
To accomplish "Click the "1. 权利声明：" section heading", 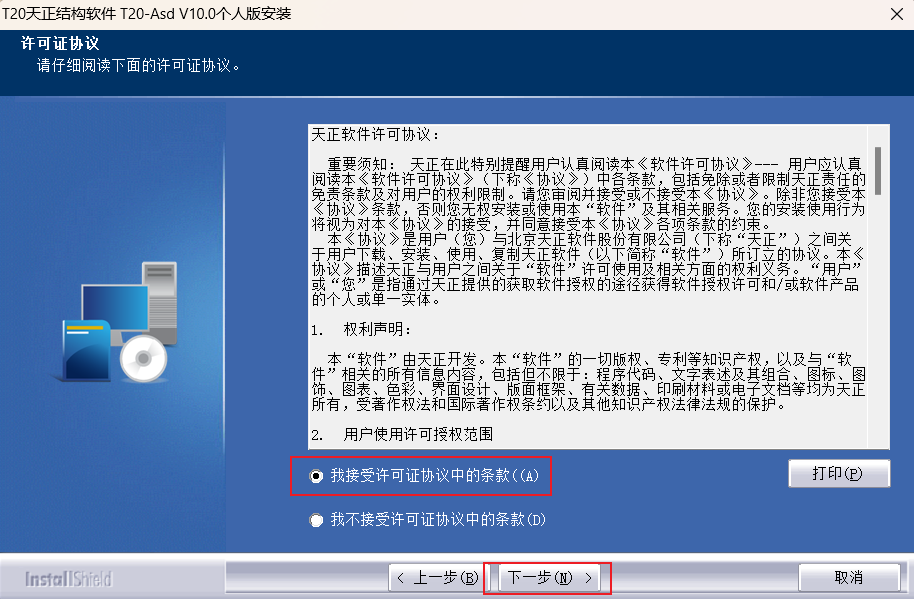I will click(361, 330).
